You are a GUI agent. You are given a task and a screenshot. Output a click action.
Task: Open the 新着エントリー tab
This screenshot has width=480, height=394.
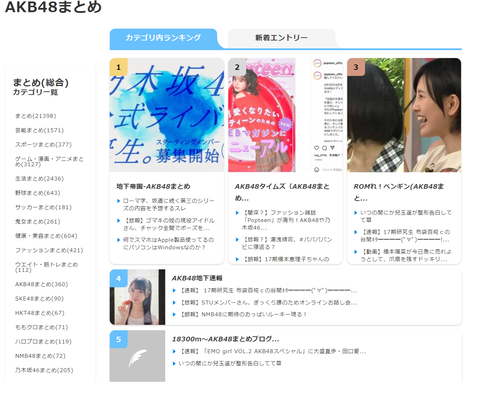[x=281, y=38]
